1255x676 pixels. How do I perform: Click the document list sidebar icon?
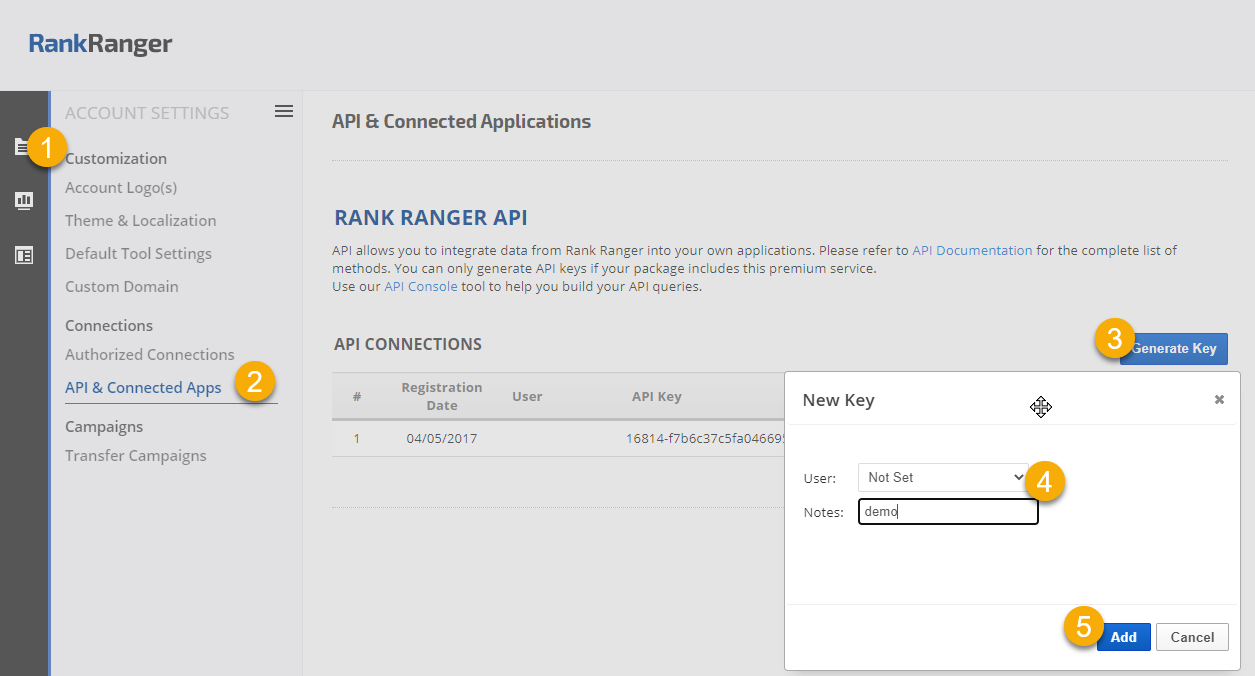tap(21, 147)
